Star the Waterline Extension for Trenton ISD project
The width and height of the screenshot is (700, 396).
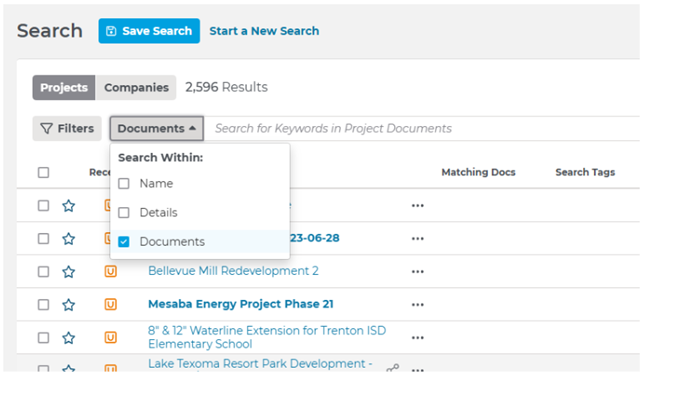pos(68,338)
